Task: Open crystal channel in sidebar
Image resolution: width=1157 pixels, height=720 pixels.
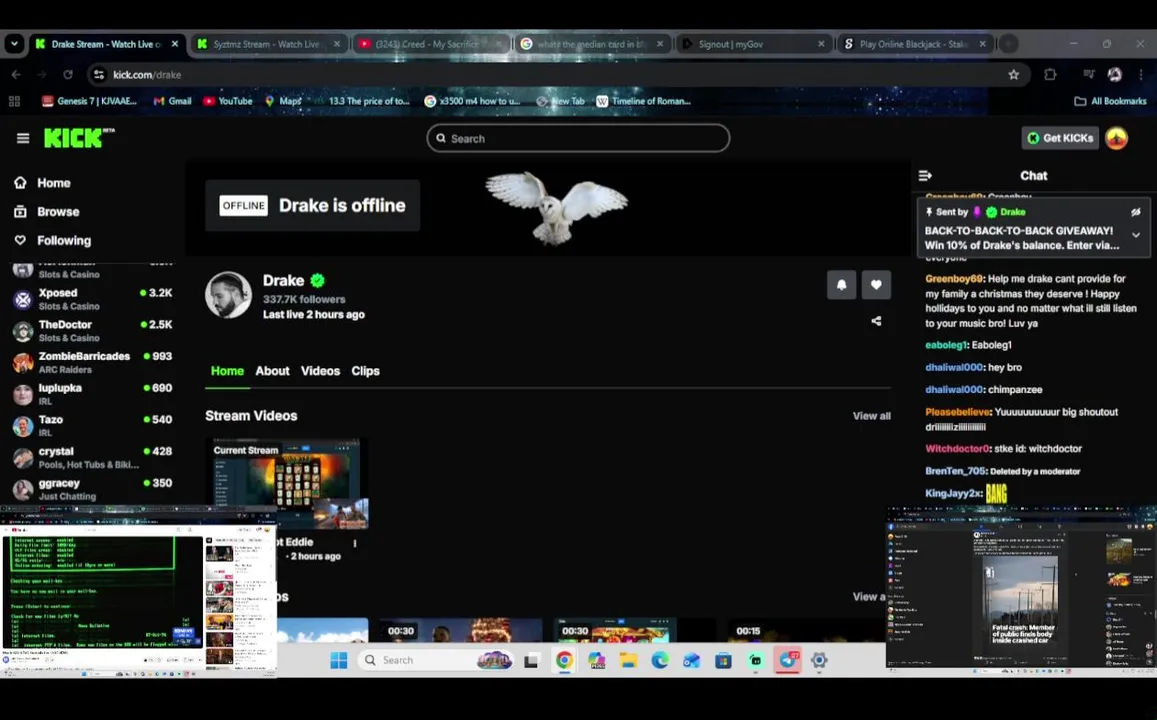Action: pyautogui.click(x=92, y=457)
